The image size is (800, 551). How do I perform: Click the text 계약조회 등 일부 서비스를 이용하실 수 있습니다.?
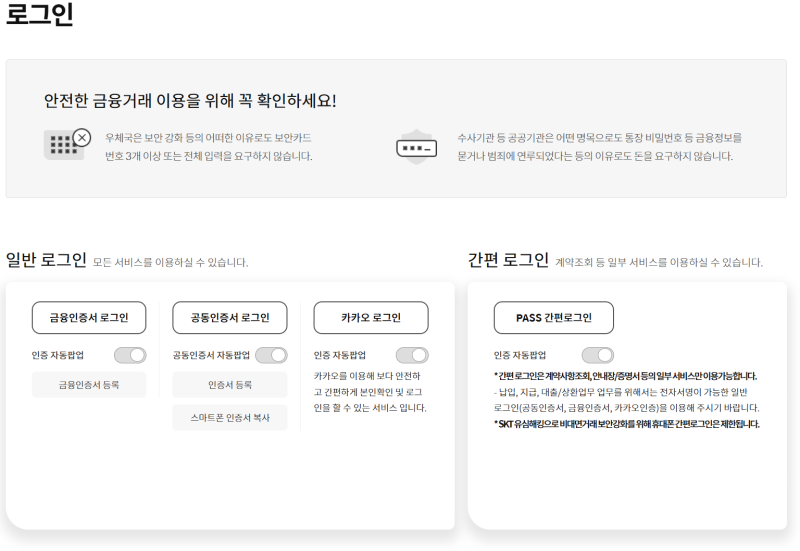click(x=659, y=262)
